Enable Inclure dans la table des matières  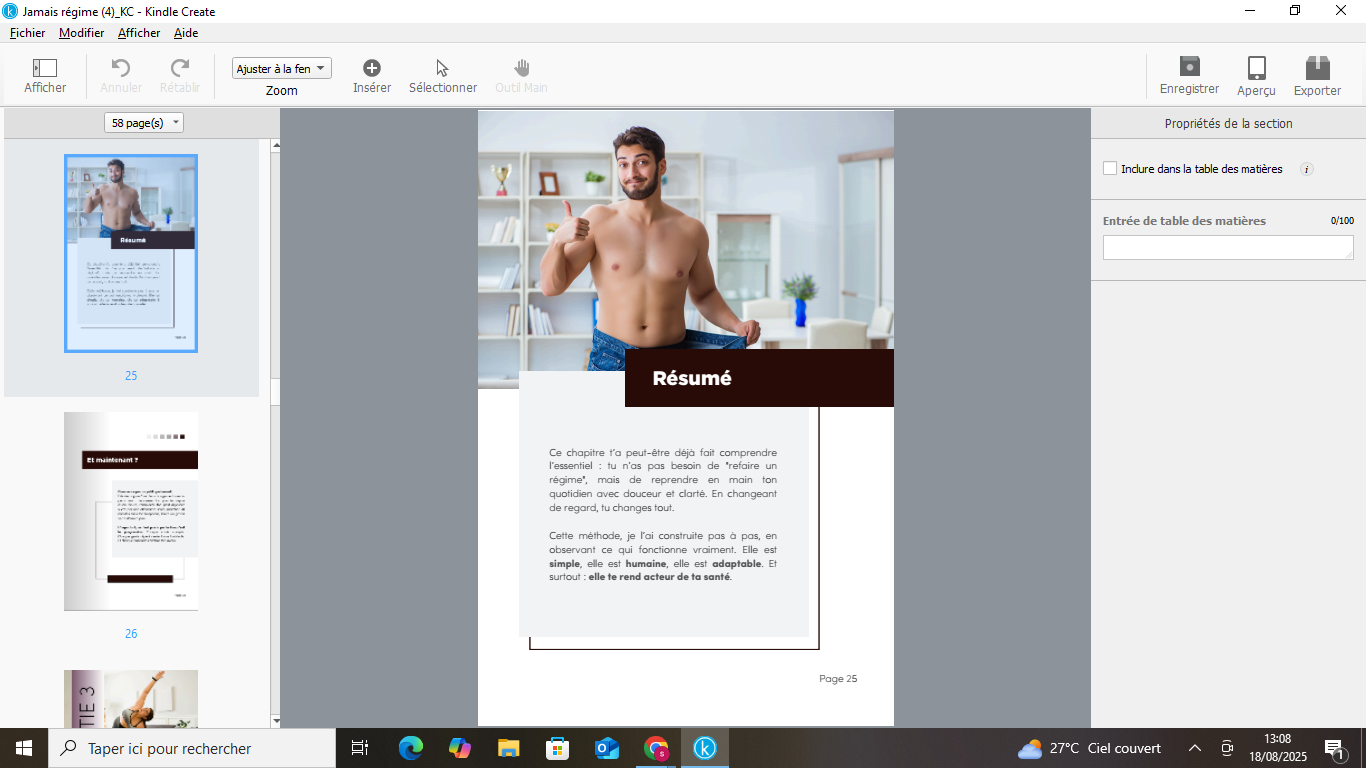[1110, 169]
